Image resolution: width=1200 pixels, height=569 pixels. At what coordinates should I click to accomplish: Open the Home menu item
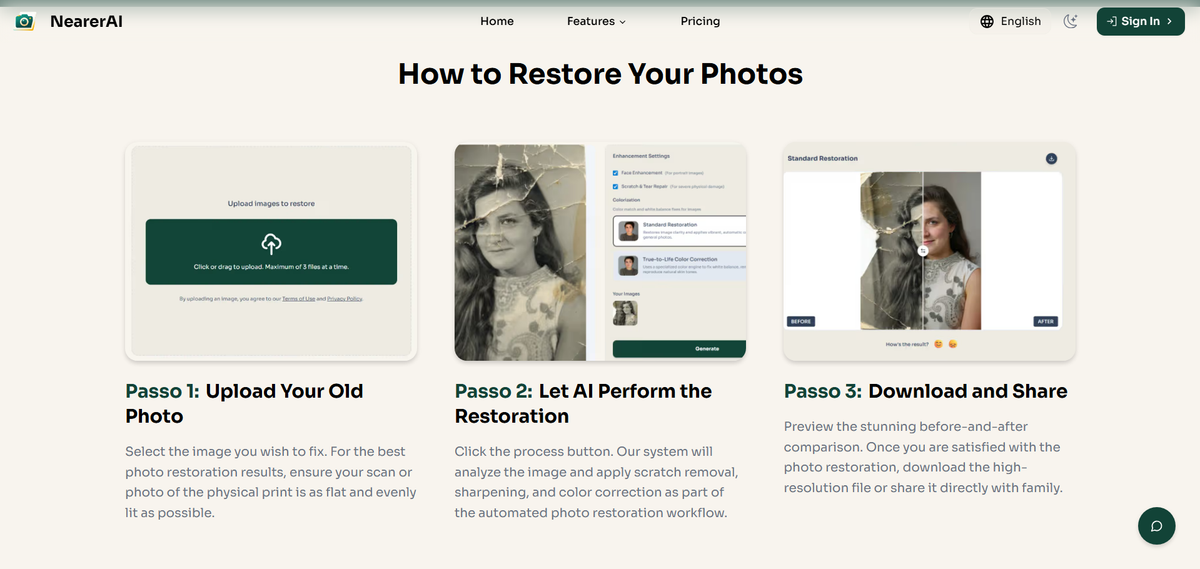[497, 21]
